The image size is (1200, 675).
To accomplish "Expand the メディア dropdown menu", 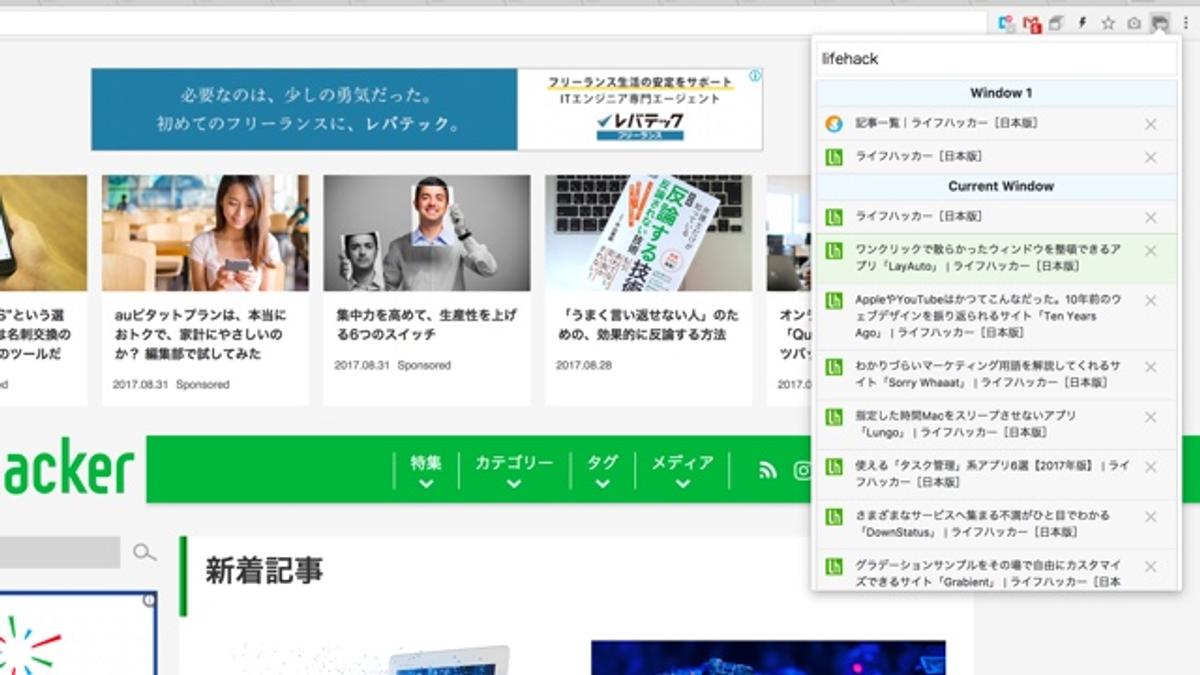I will [x=682, y=471].
